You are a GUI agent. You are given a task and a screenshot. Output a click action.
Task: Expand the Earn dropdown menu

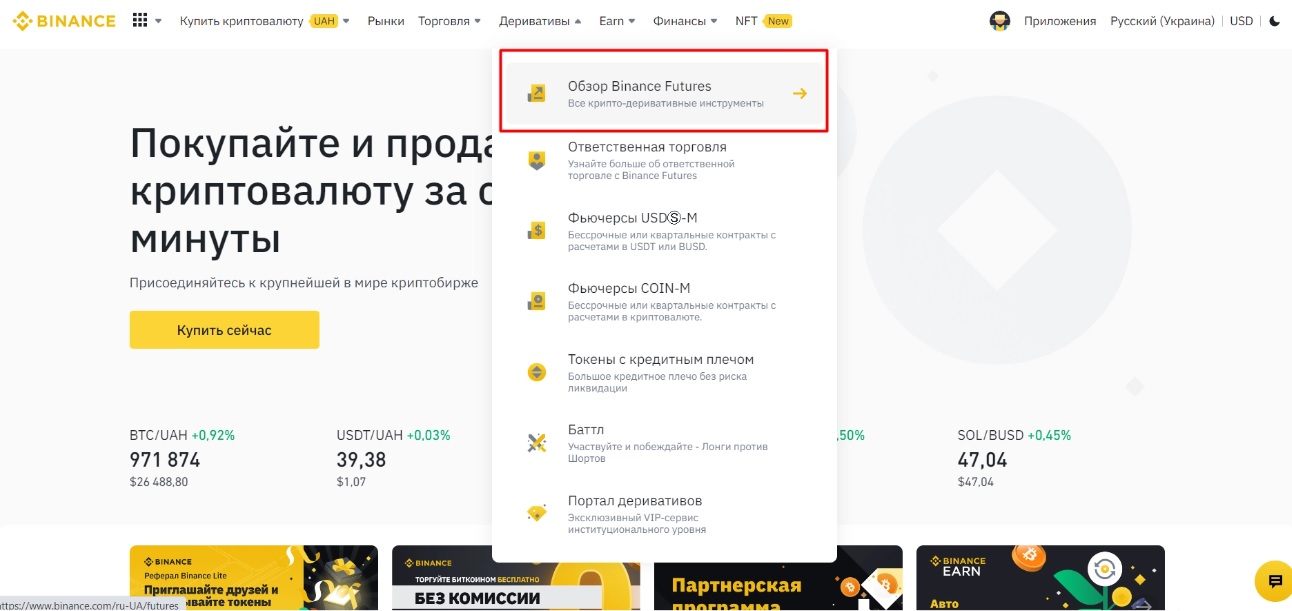point(616,21)
